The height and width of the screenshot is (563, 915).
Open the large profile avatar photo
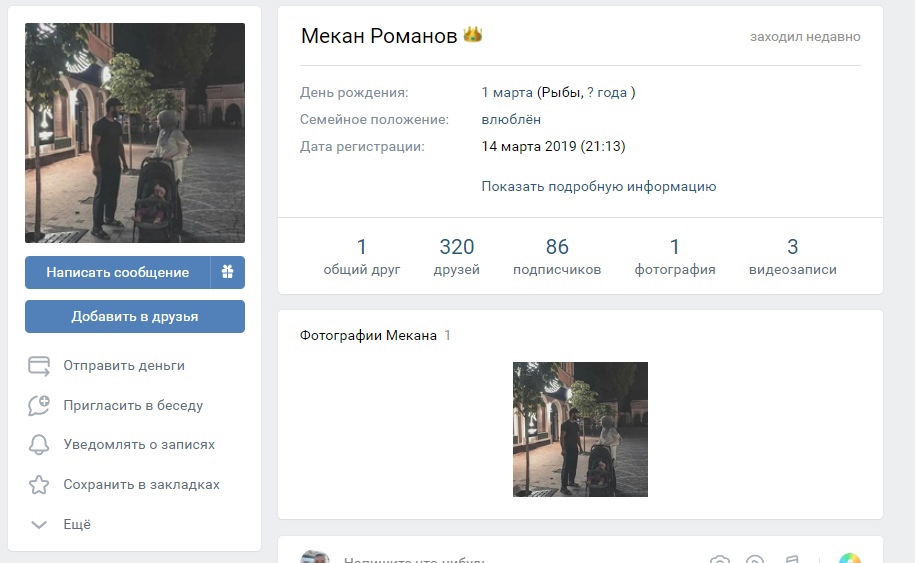135,133
